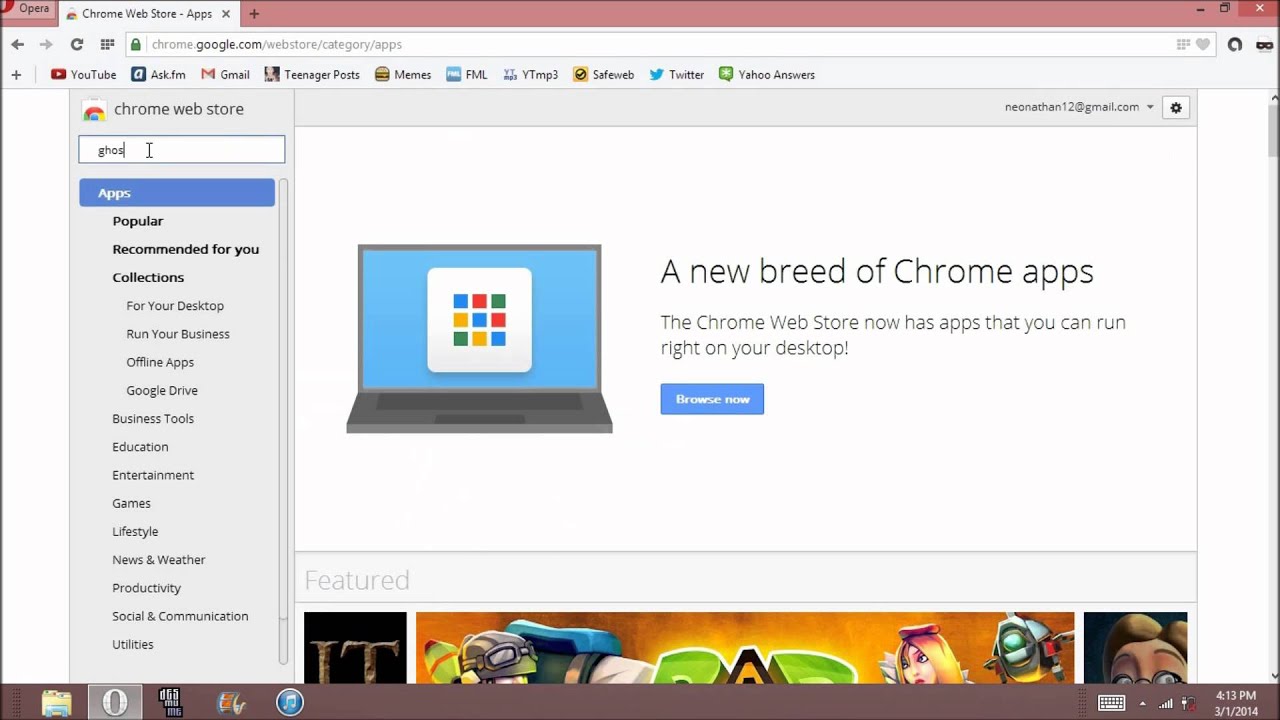
Task: Click the laptop apps illustration
Action: [479, 338]
